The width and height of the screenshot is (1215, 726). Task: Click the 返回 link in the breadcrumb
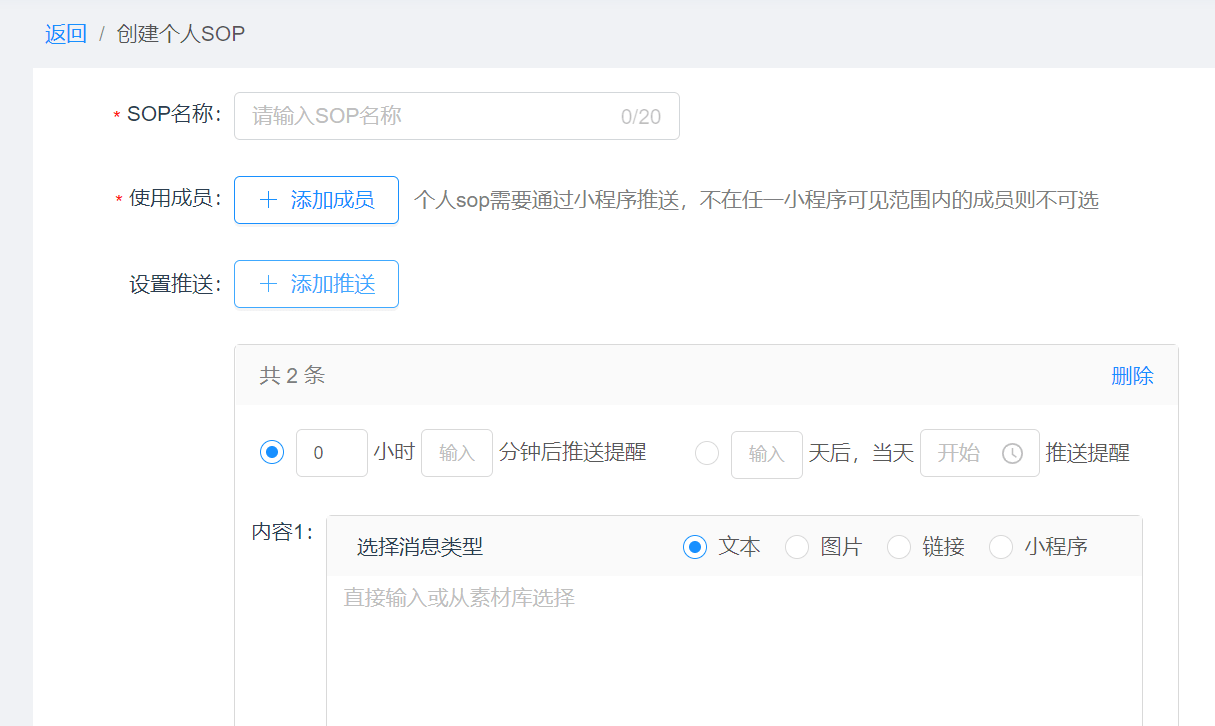[x=65, y=33]
